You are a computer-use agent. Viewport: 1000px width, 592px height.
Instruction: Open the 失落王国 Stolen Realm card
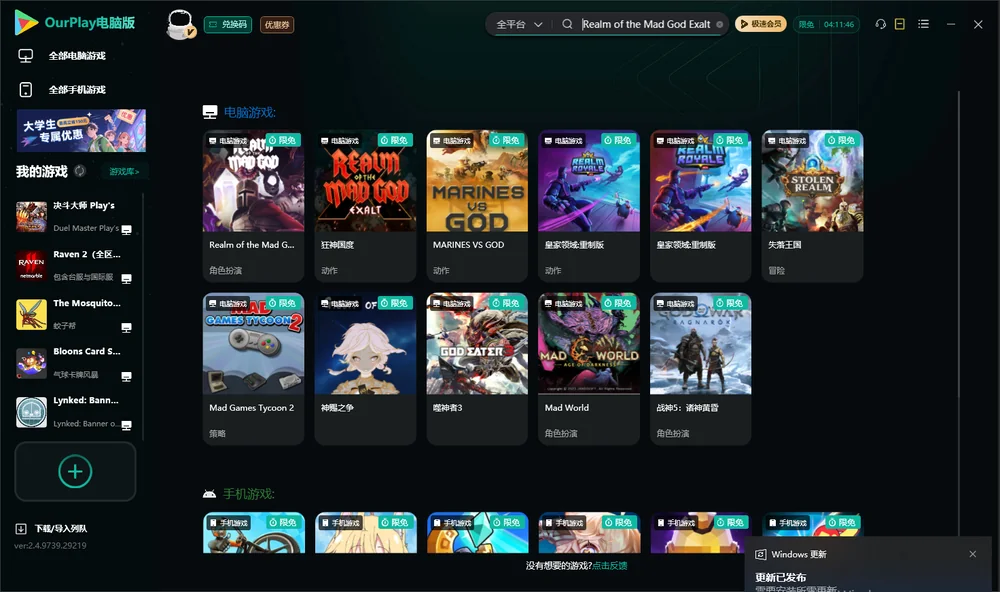click(x=812, y=206)
